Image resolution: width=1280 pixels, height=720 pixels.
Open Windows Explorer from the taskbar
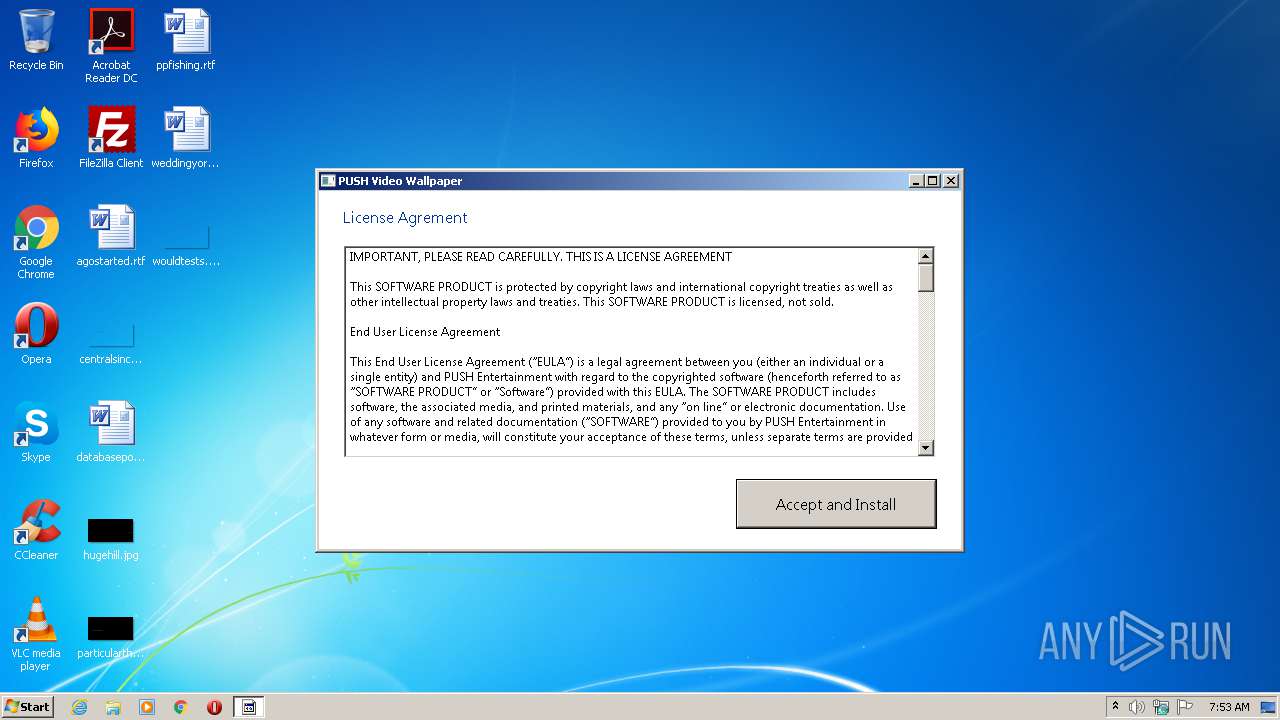[x=113, y=707]
